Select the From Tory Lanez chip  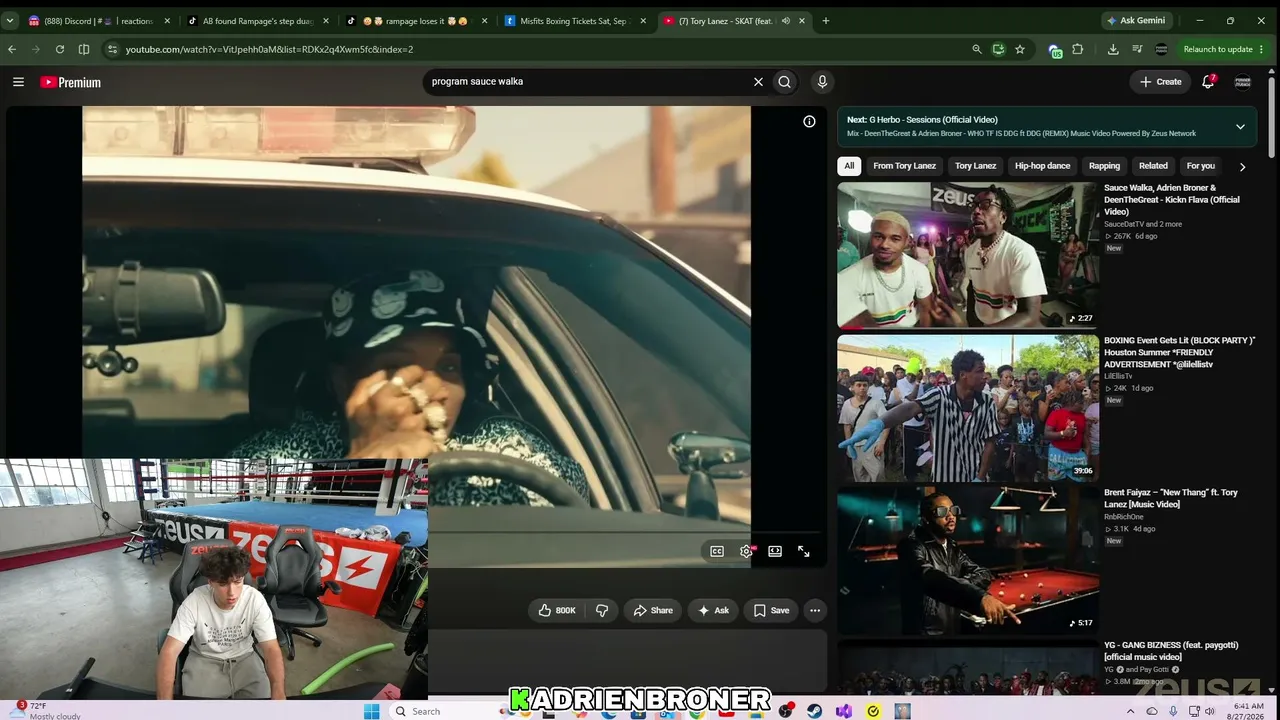904,166
